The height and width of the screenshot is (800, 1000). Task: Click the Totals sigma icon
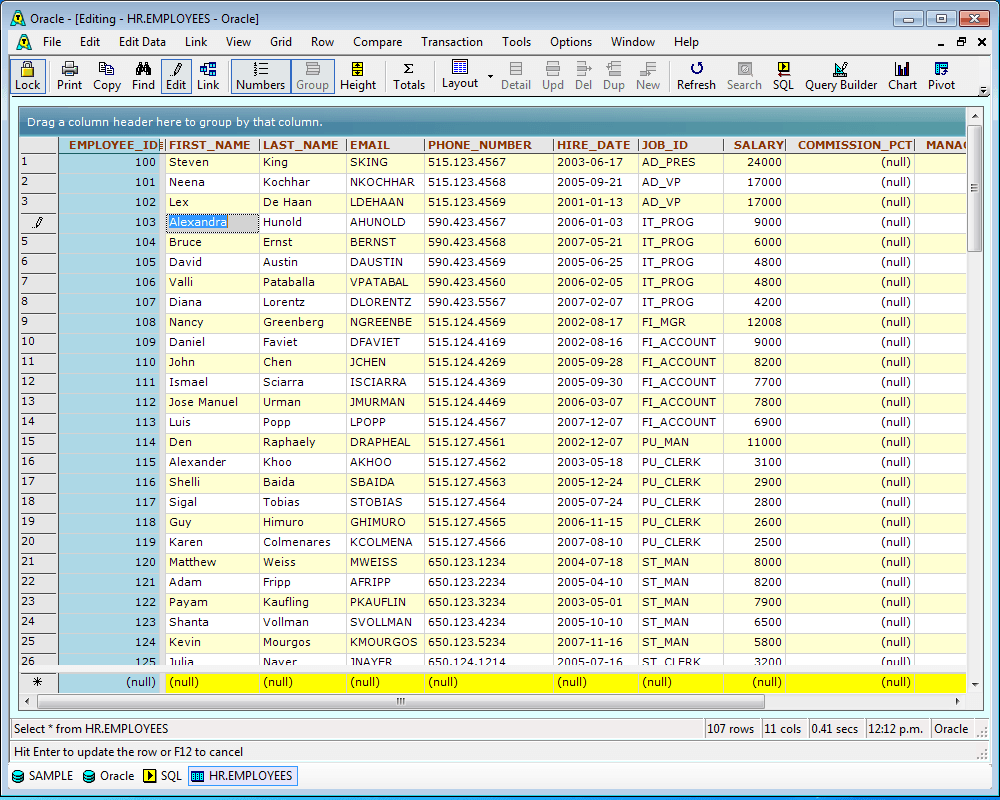[x=409, y=76]
